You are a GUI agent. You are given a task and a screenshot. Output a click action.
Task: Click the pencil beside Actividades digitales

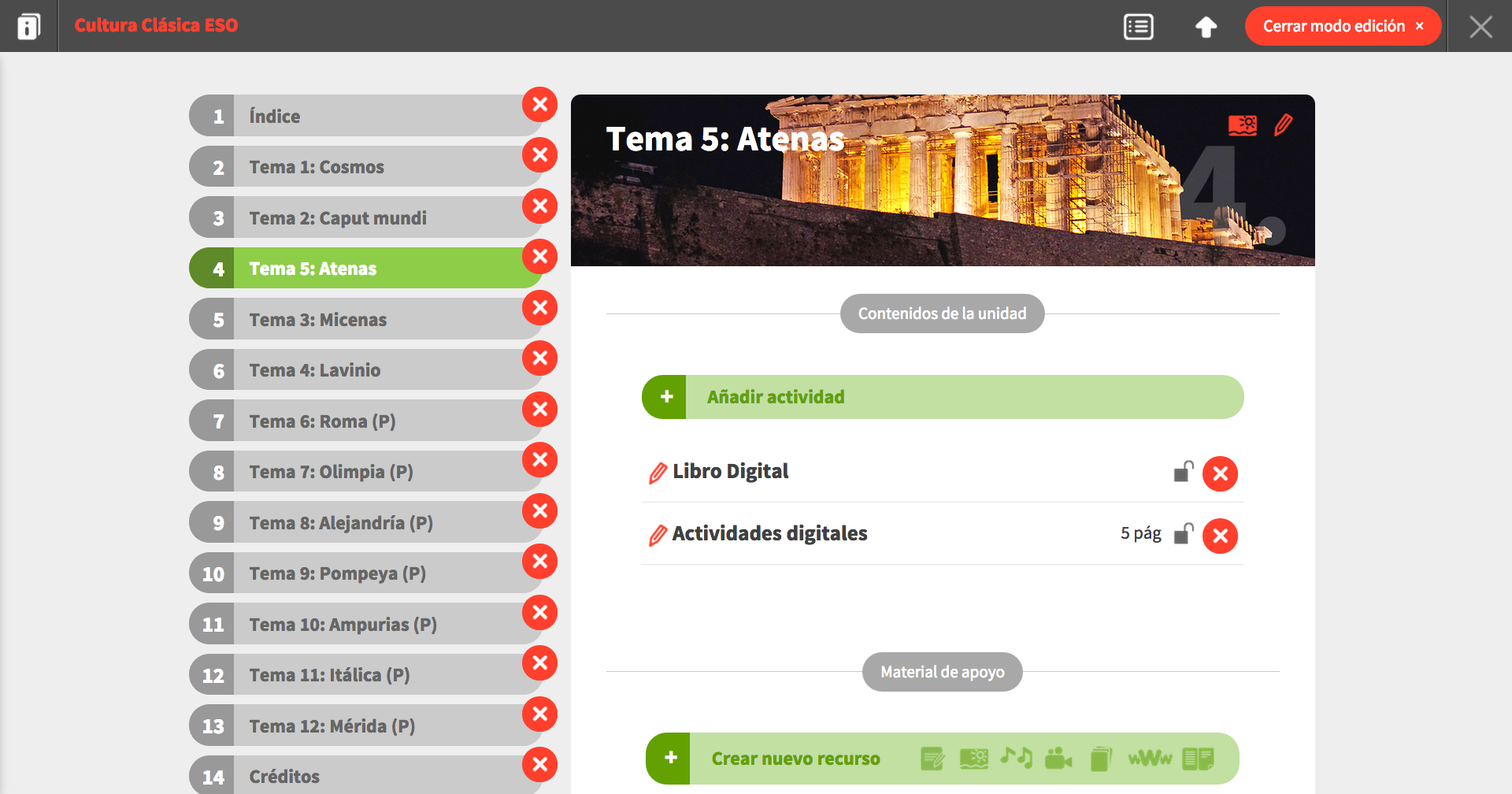click(x=658, y=536)
